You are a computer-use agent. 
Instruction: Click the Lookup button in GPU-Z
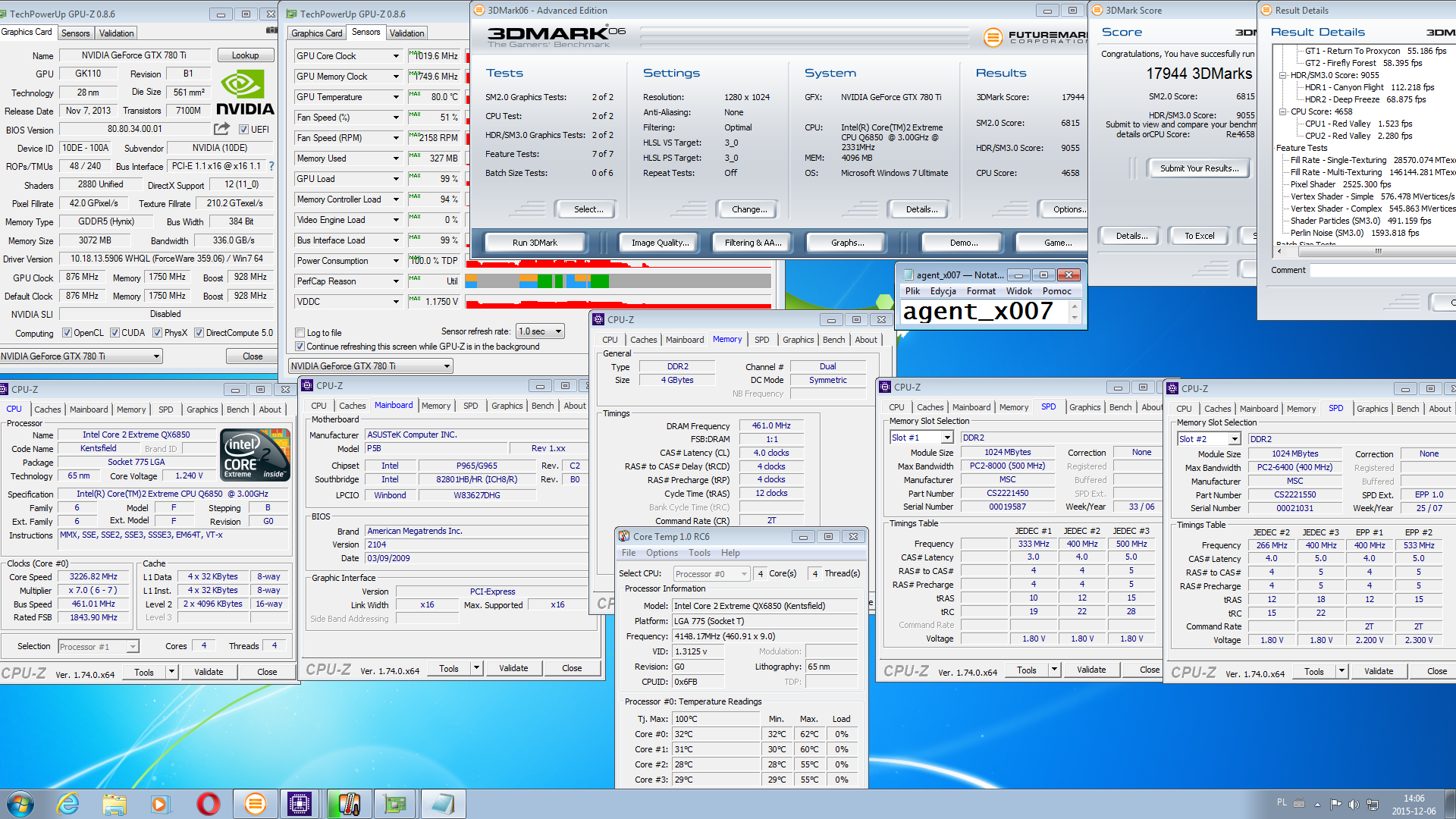click(245, 55)
